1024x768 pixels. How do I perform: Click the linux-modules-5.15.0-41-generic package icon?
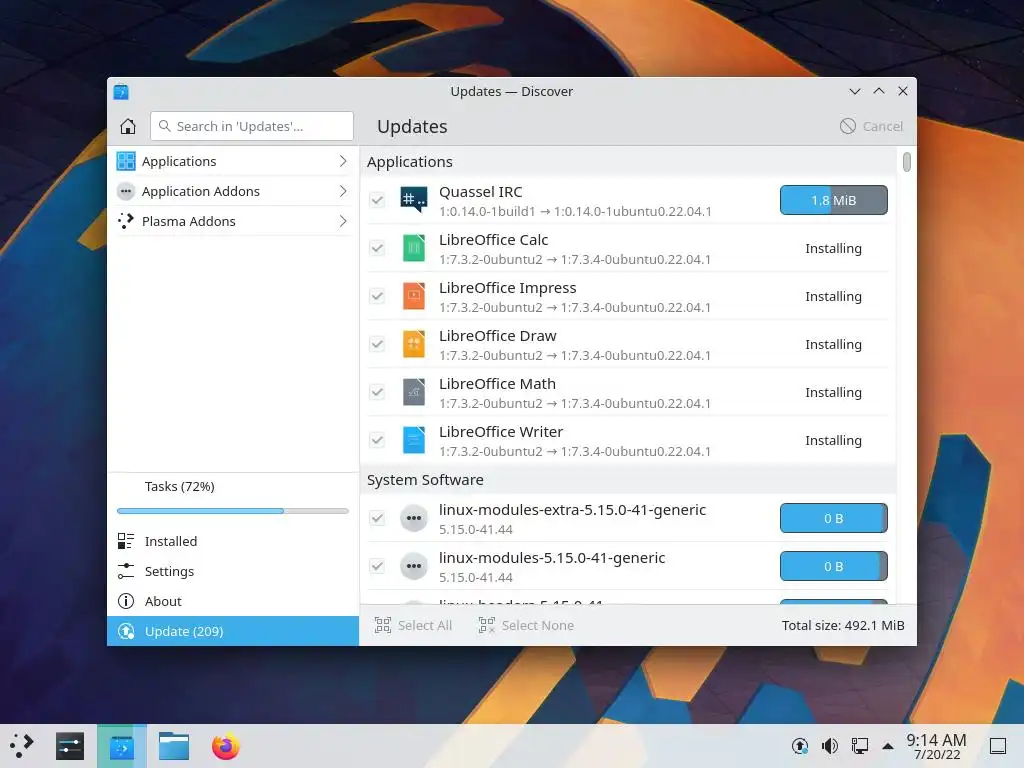[413, 566]
